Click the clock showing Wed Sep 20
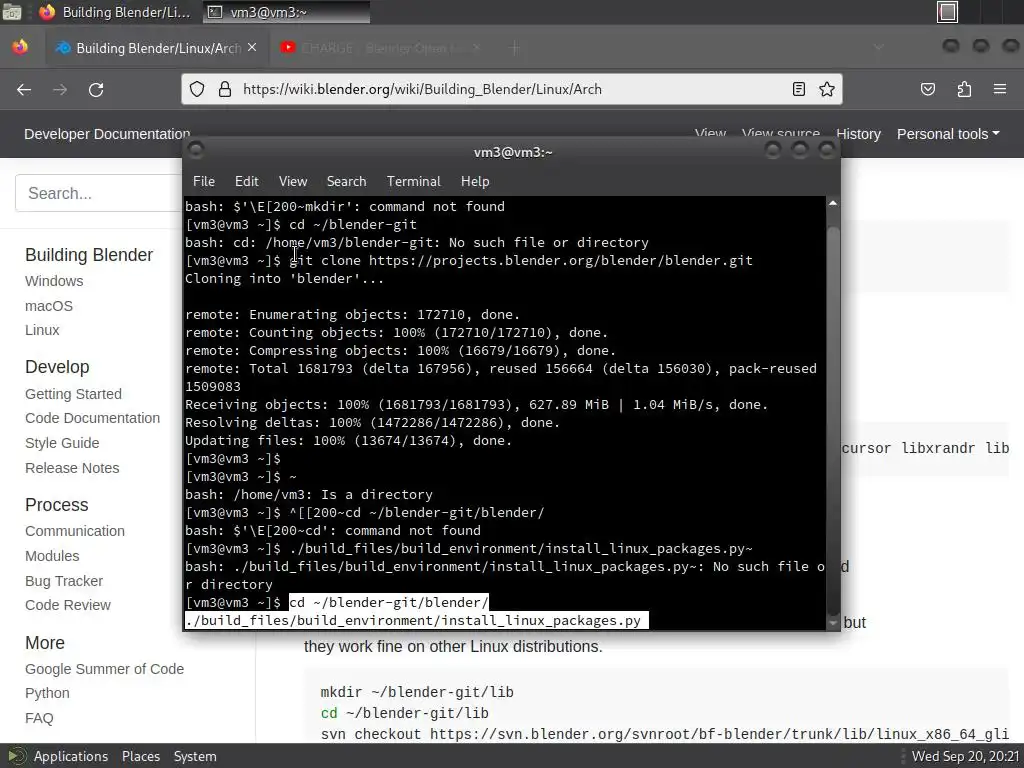 (x=965, y=756)
